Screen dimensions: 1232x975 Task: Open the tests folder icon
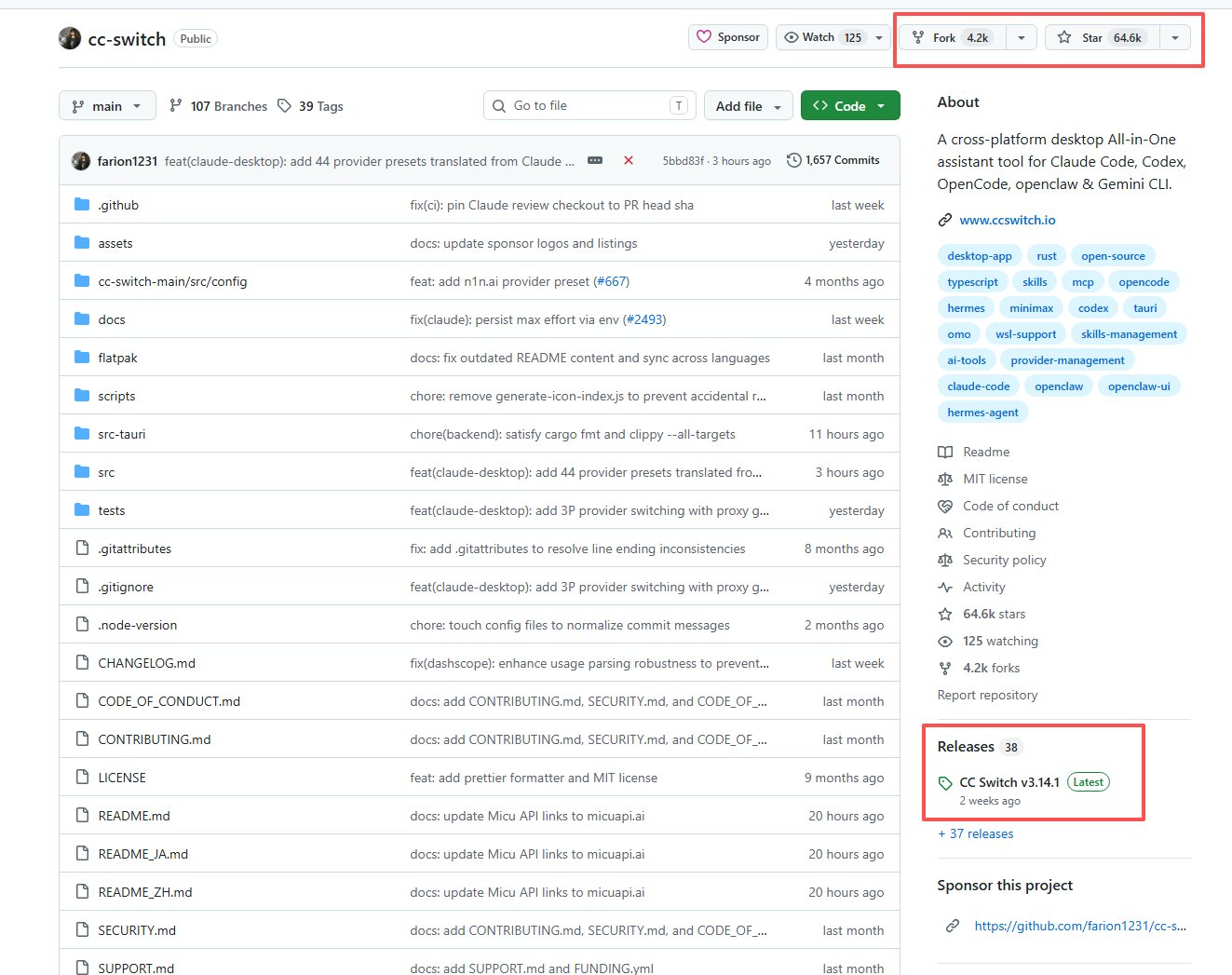[x=82, y=510]
